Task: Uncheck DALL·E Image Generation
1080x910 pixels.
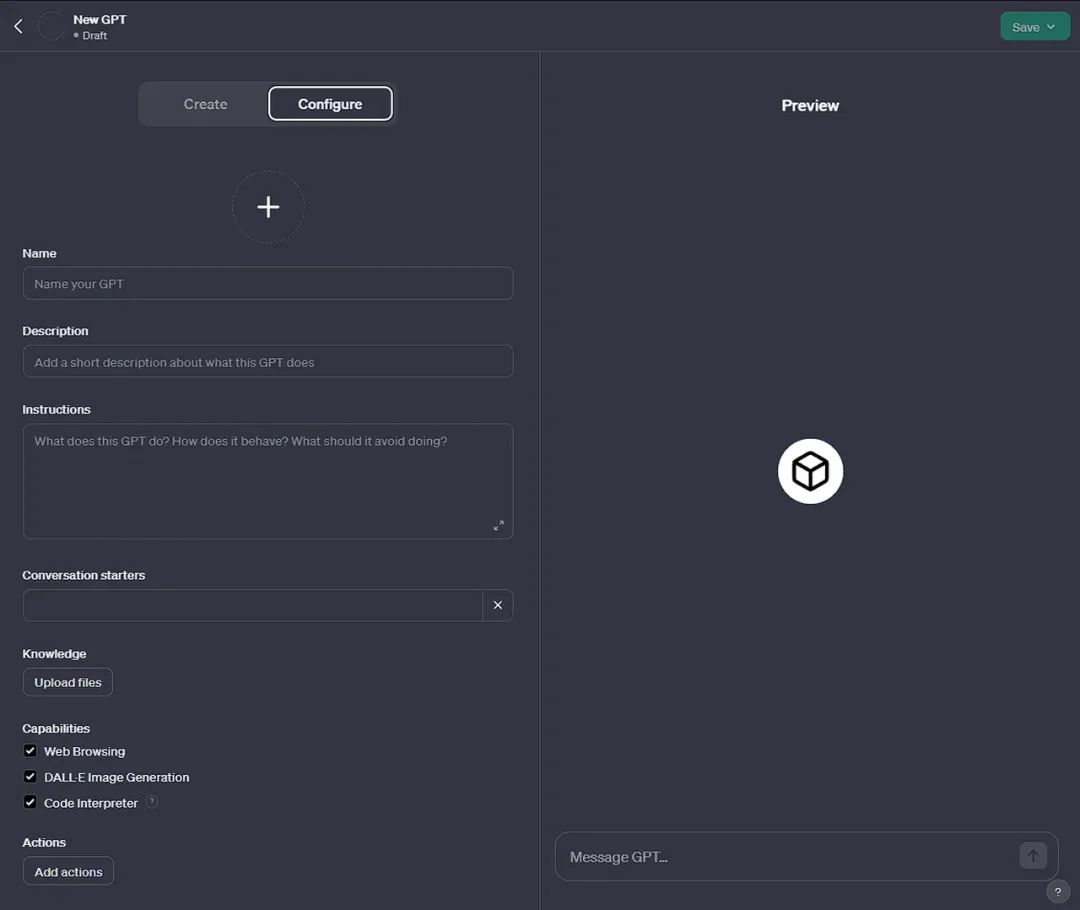Action: click(x=30, y=777)
